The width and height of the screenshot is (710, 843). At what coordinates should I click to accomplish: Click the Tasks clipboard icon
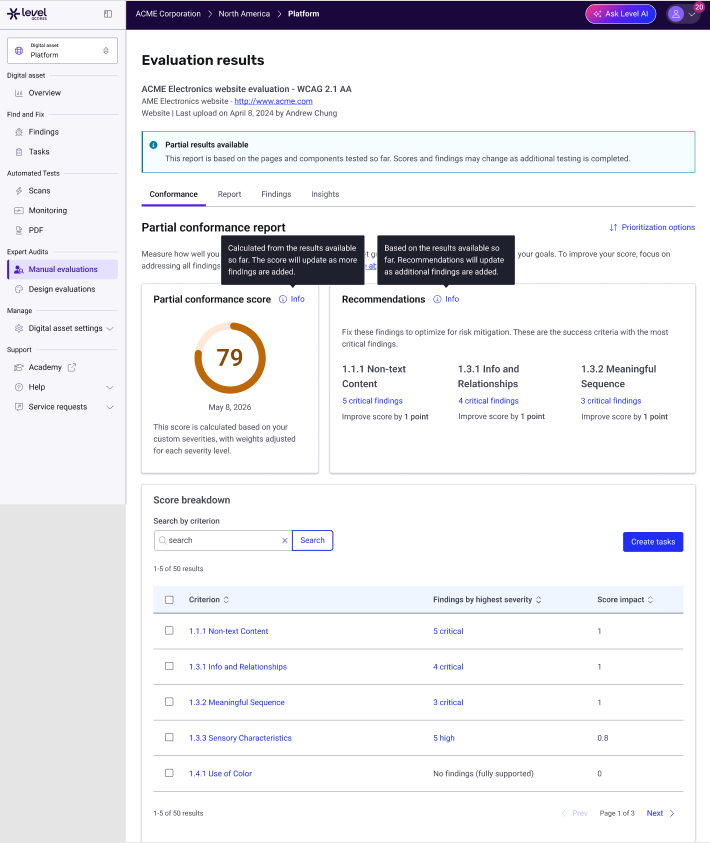[19, 152]
